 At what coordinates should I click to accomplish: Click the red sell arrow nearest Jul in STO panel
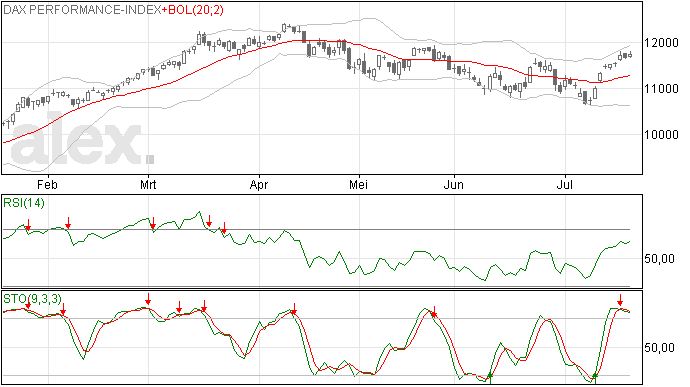pyautogui.click(x=620, y=300)
